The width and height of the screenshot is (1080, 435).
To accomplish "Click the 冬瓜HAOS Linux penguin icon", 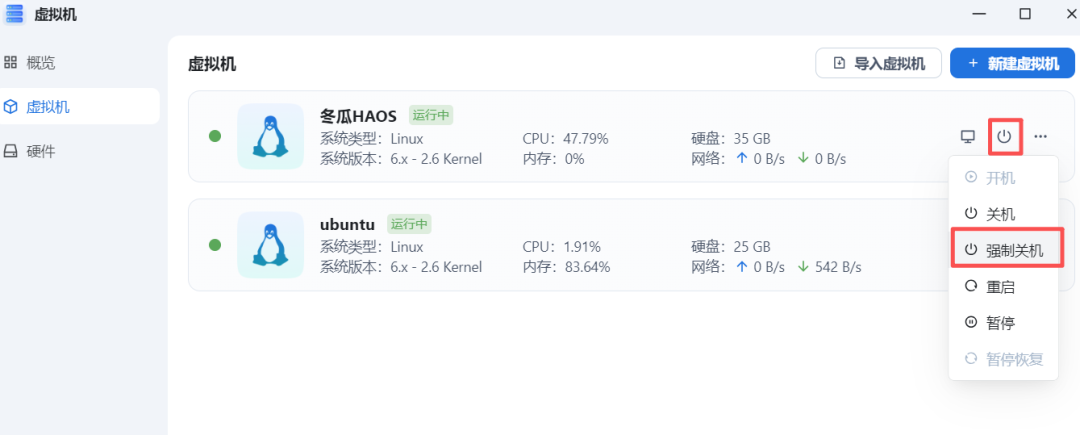I will 269,137.
